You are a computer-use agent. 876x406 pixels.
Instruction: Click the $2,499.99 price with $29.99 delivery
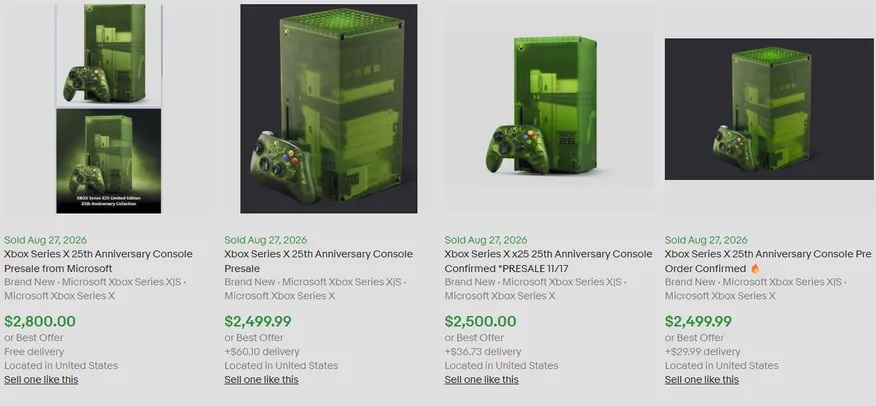click(x=698, y=322)
